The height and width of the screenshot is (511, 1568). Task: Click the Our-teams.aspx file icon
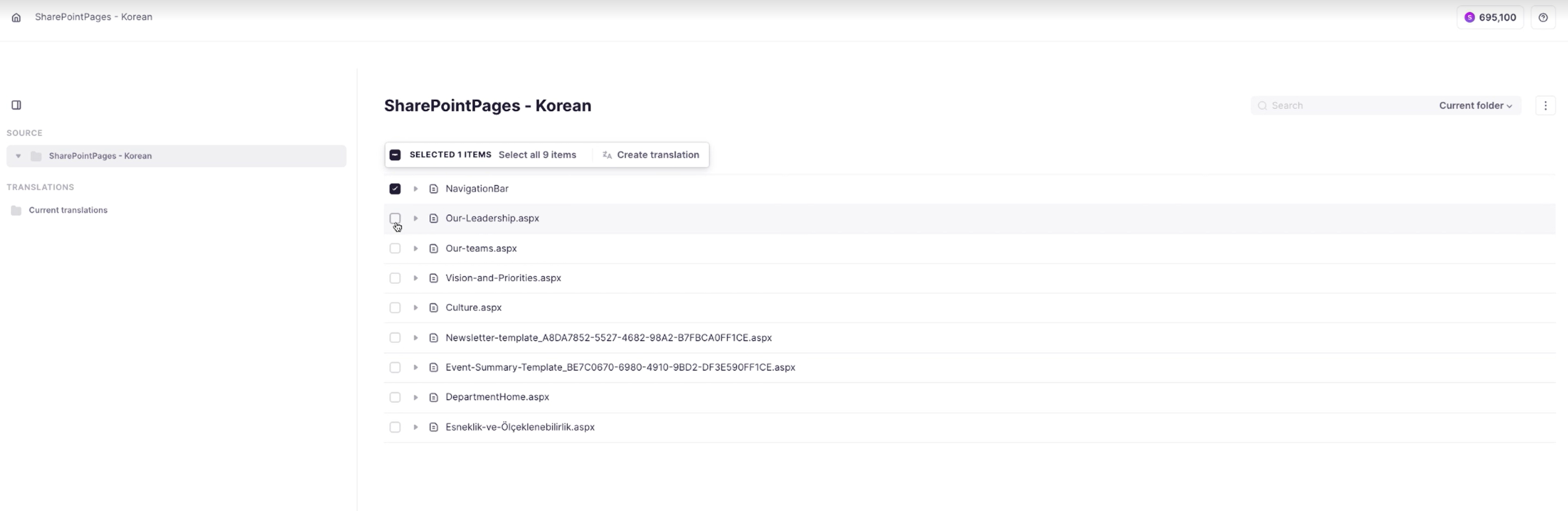click(x=433, y=249)
